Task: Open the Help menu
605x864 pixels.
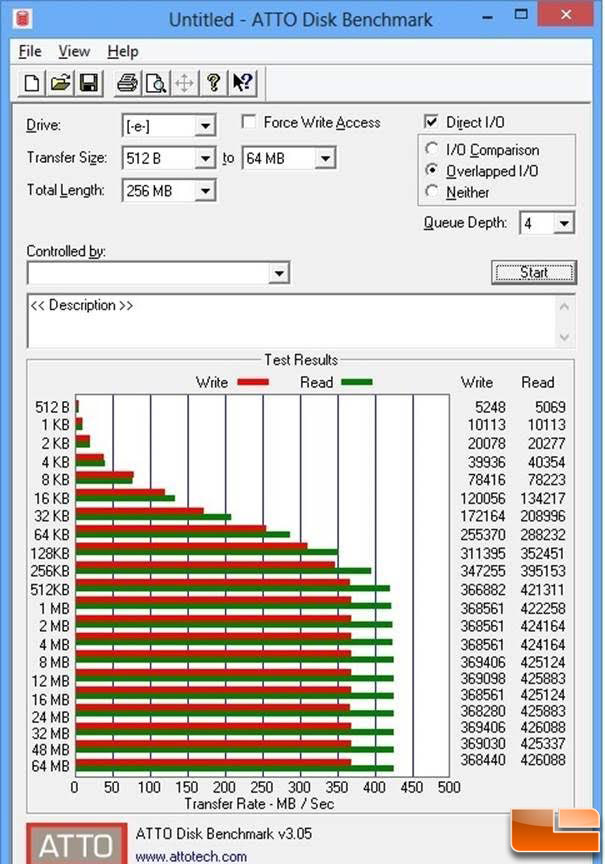Action: point(122,52)
